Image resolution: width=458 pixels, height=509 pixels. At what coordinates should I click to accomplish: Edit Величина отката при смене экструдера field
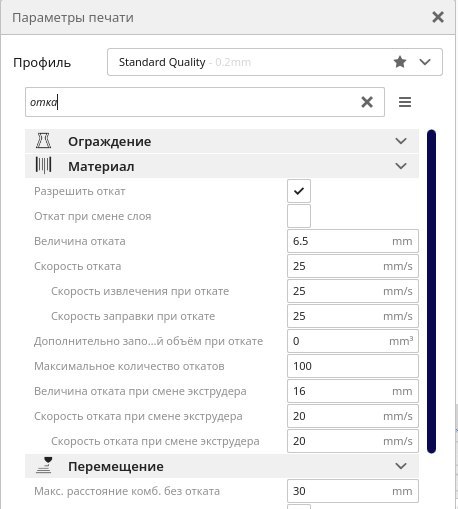[353, 391]
